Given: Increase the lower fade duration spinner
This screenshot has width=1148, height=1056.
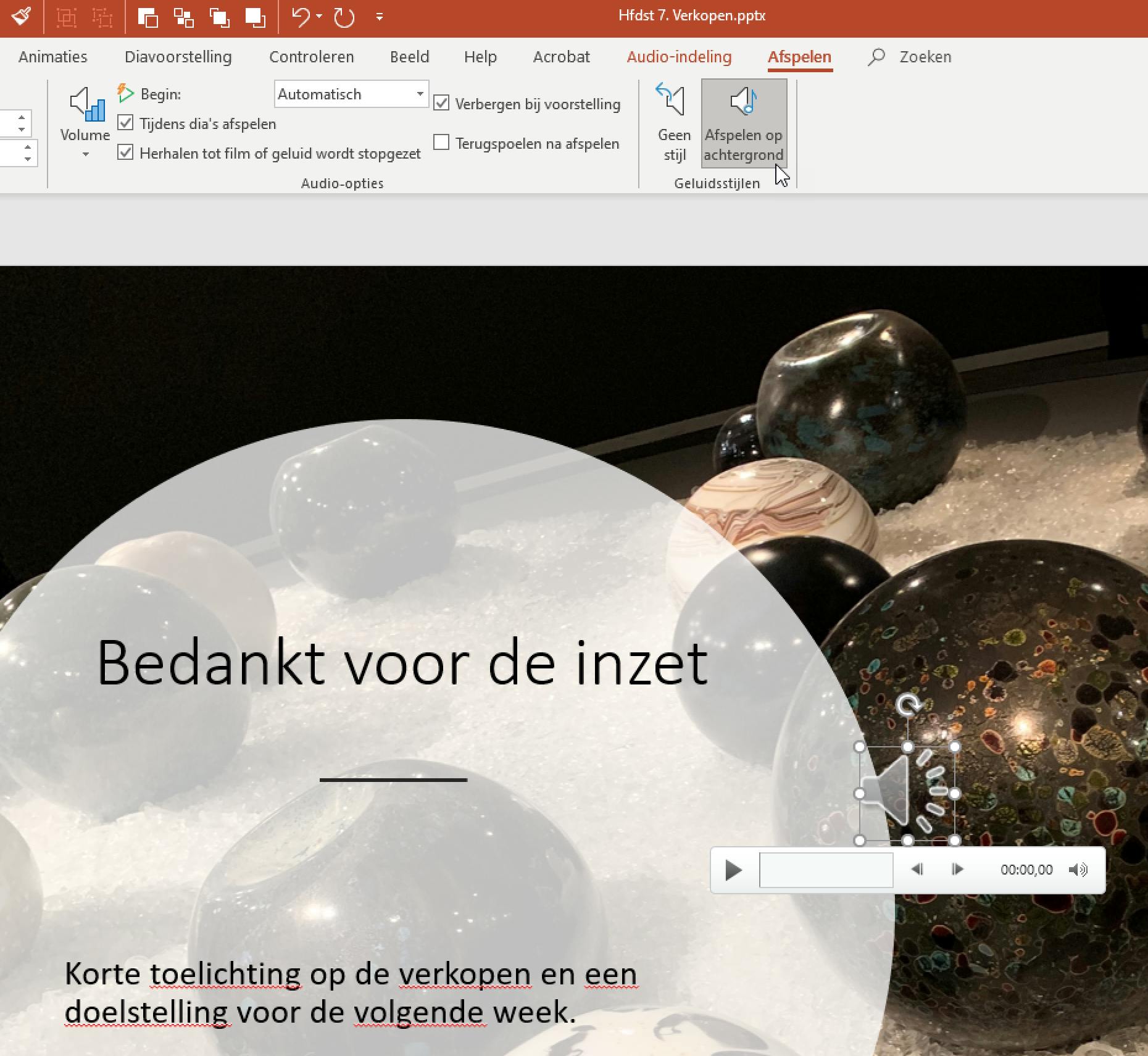Looking at the screenshot, I should click(x=28, y=147).
